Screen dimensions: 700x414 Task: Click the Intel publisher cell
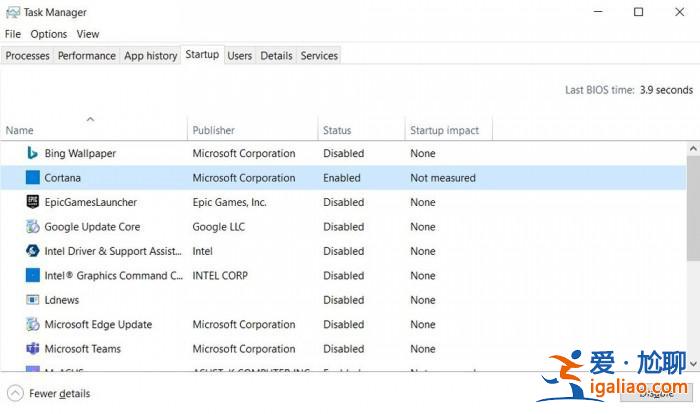[202, 251]
